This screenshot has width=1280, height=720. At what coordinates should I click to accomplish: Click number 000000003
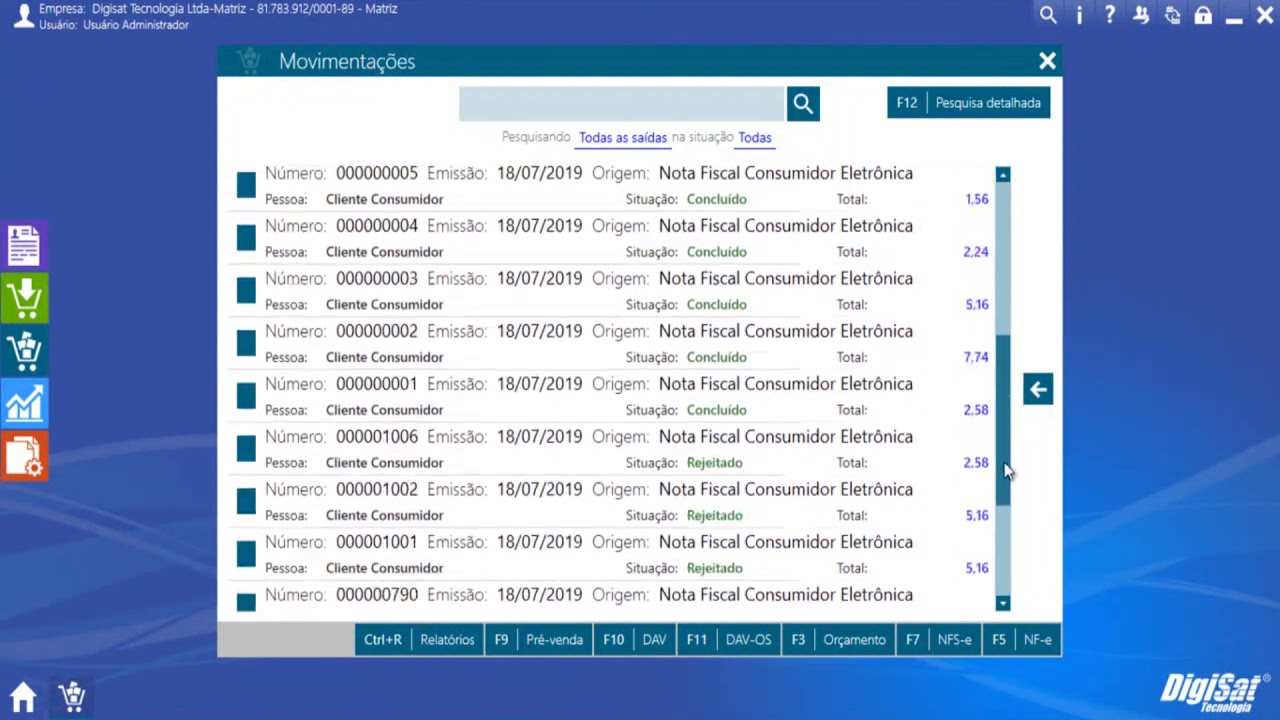(x=377, y=278)
